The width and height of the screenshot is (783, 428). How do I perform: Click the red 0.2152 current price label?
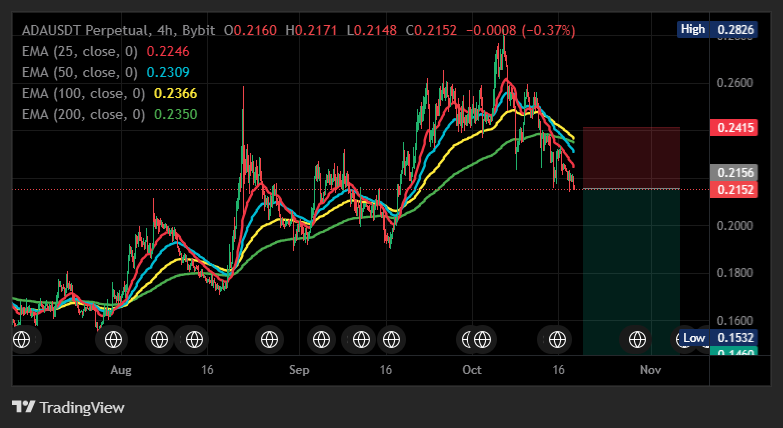point(734,190)
